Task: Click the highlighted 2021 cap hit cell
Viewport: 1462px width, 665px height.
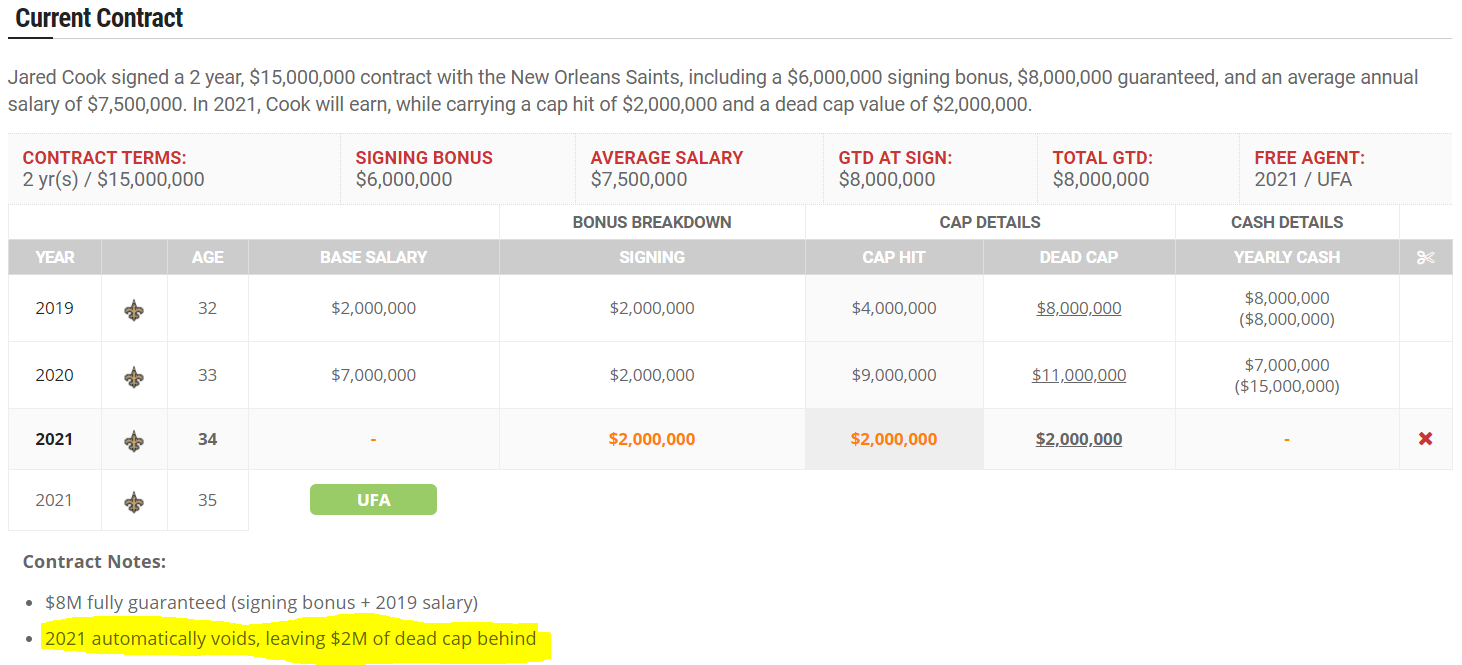Action: click(x=894, y=439)
